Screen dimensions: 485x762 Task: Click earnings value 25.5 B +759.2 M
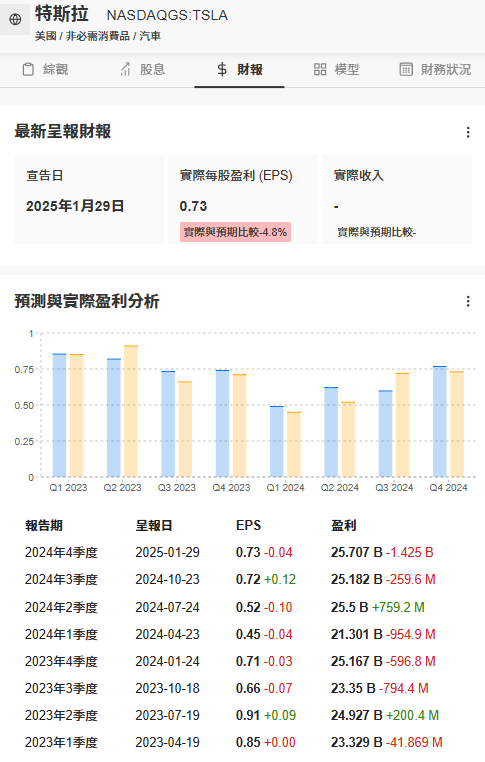(x=378, y=607)
